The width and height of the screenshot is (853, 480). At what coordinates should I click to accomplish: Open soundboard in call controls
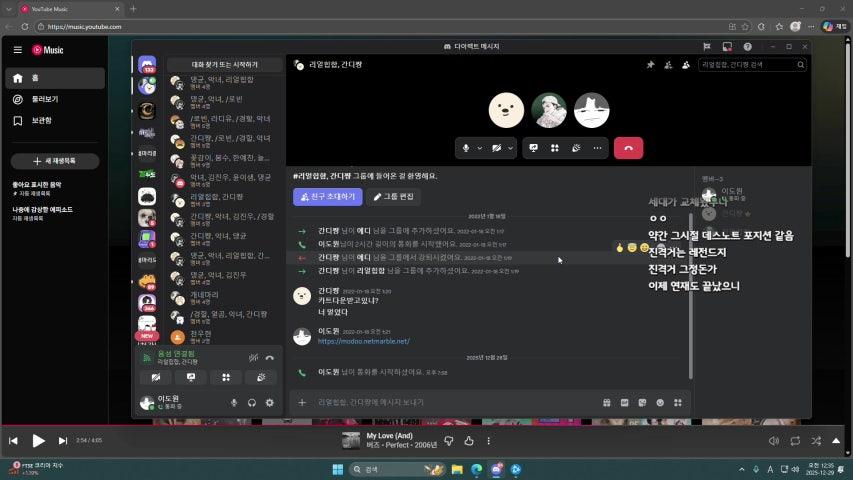click(x=576, y=148)
